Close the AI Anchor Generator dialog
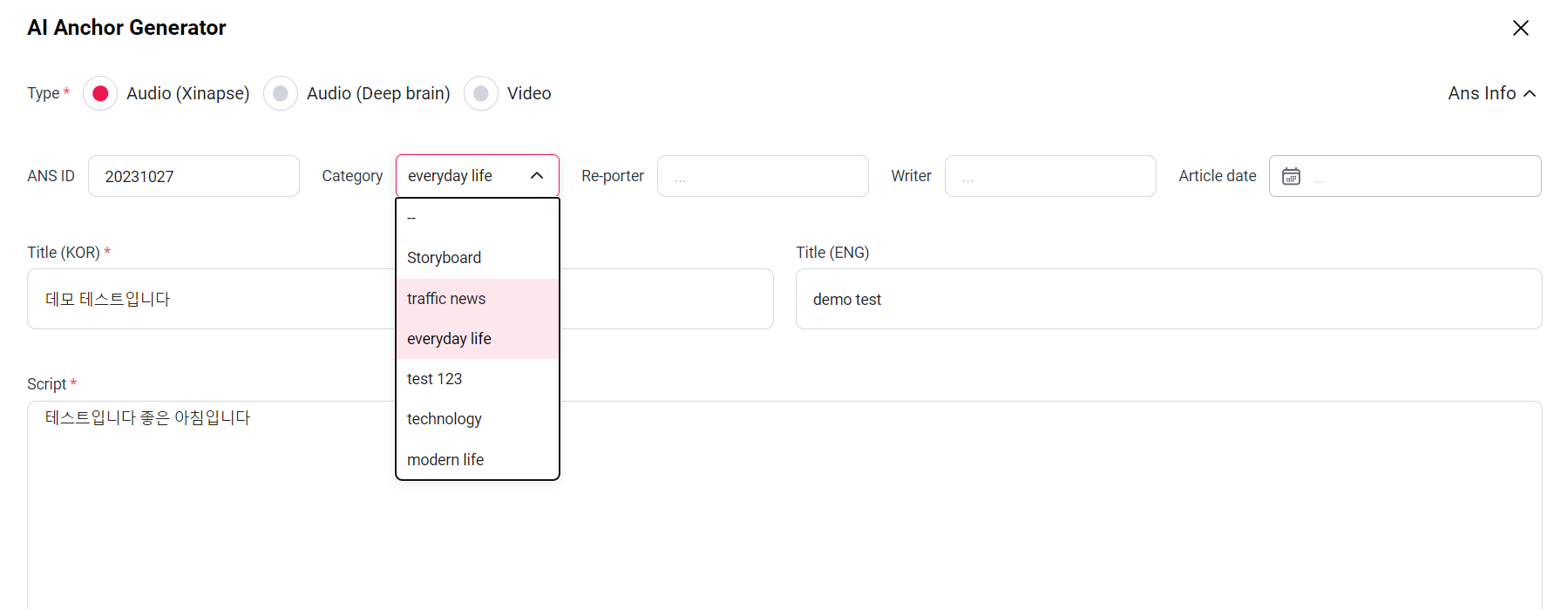The height and width of the screenshot is (609, 1568). 1520,28
